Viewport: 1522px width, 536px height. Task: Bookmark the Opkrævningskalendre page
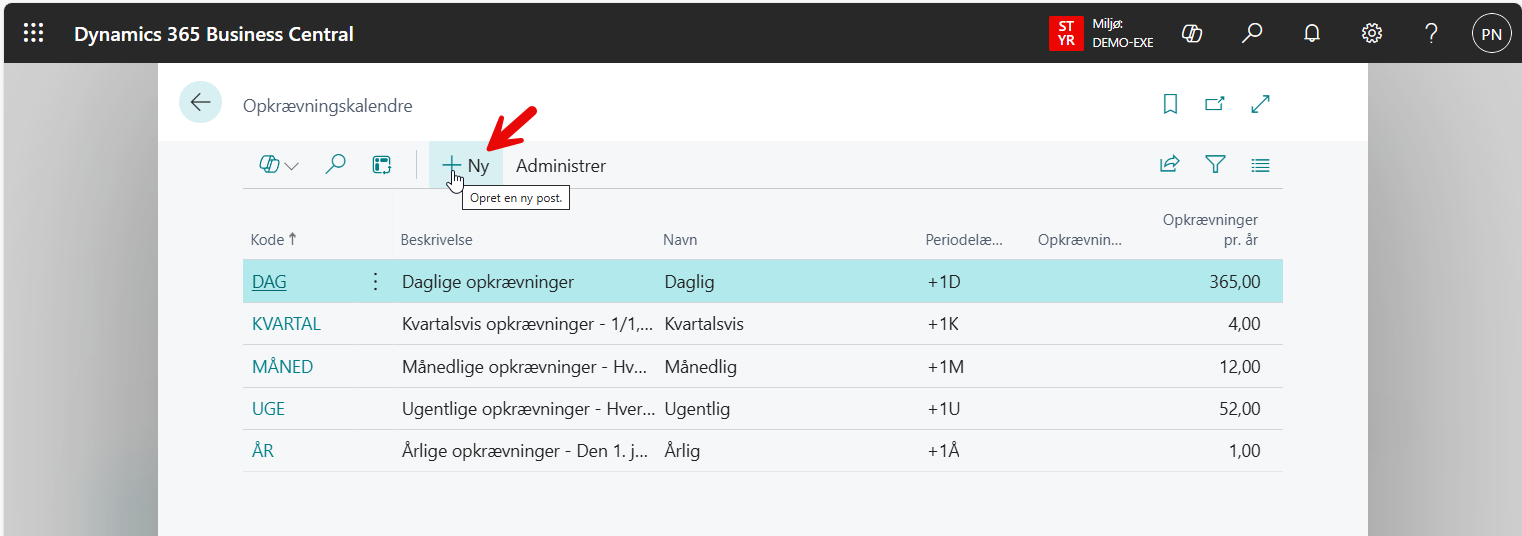click(x=1170, y=104)
